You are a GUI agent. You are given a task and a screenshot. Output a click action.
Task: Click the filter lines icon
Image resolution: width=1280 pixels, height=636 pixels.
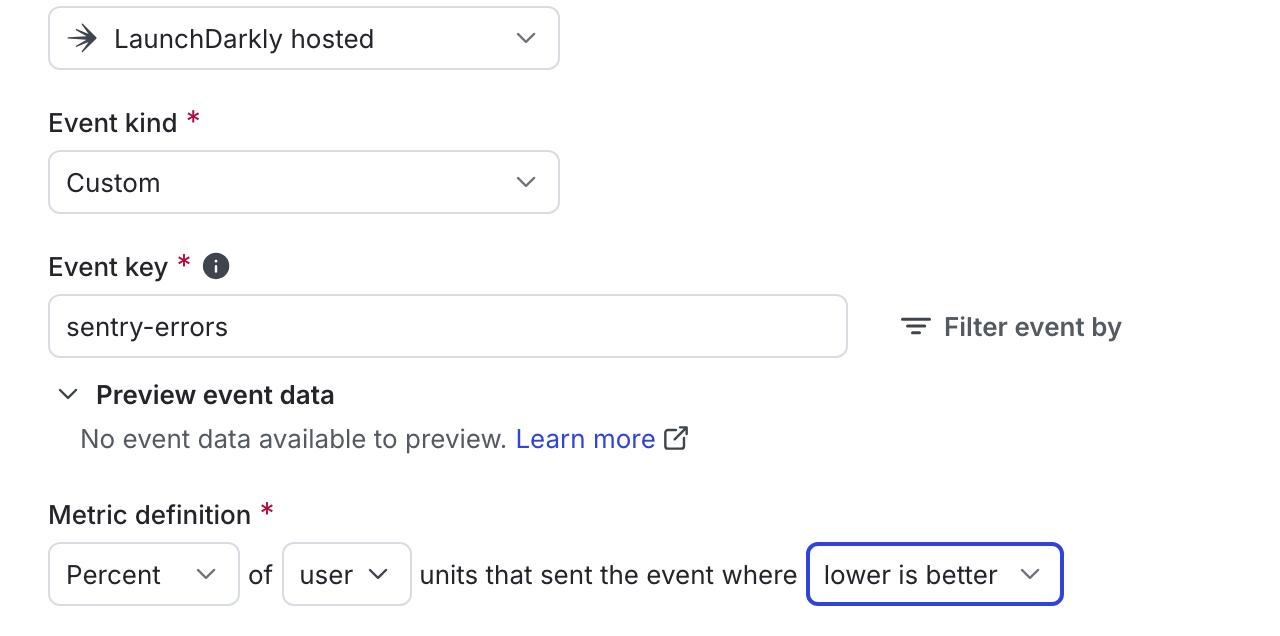point(915,327)
